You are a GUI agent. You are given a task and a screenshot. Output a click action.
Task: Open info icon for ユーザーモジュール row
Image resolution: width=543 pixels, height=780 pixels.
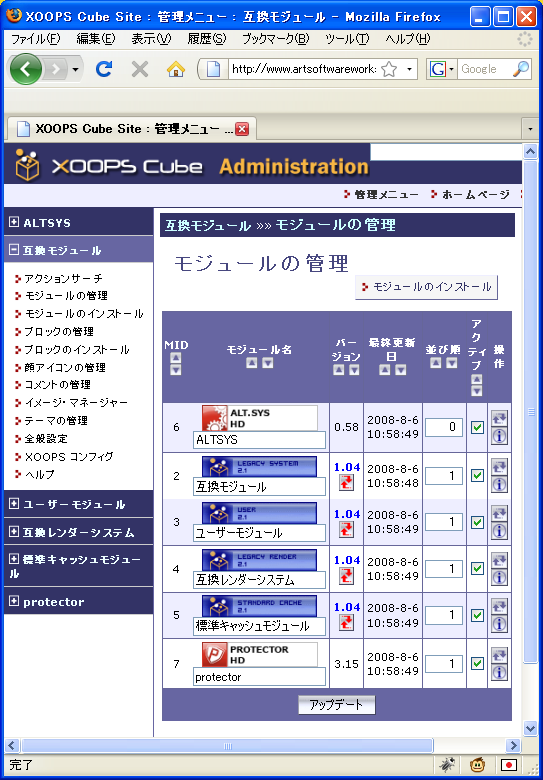499,531
